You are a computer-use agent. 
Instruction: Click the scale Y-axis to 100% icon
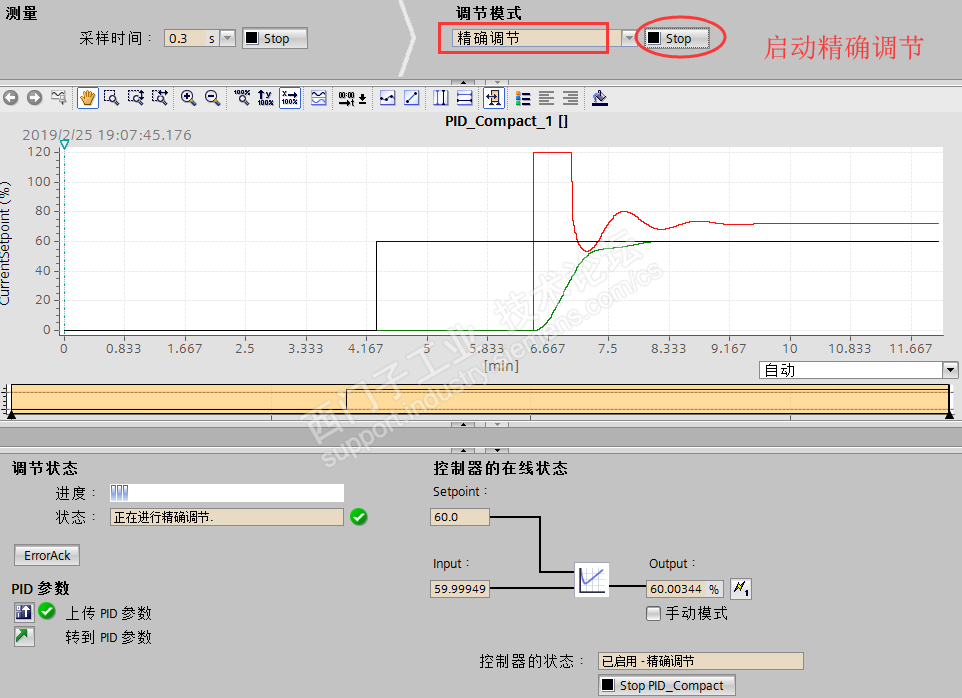[x=266, y=98]
